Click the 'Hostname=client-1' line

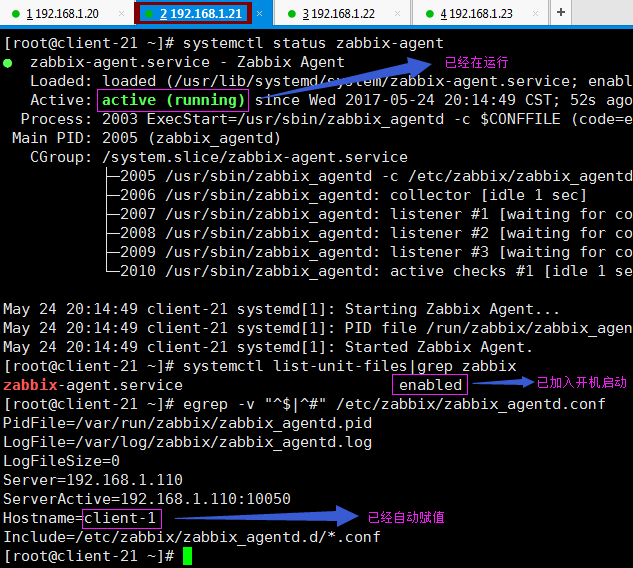[x=80, y=518]
